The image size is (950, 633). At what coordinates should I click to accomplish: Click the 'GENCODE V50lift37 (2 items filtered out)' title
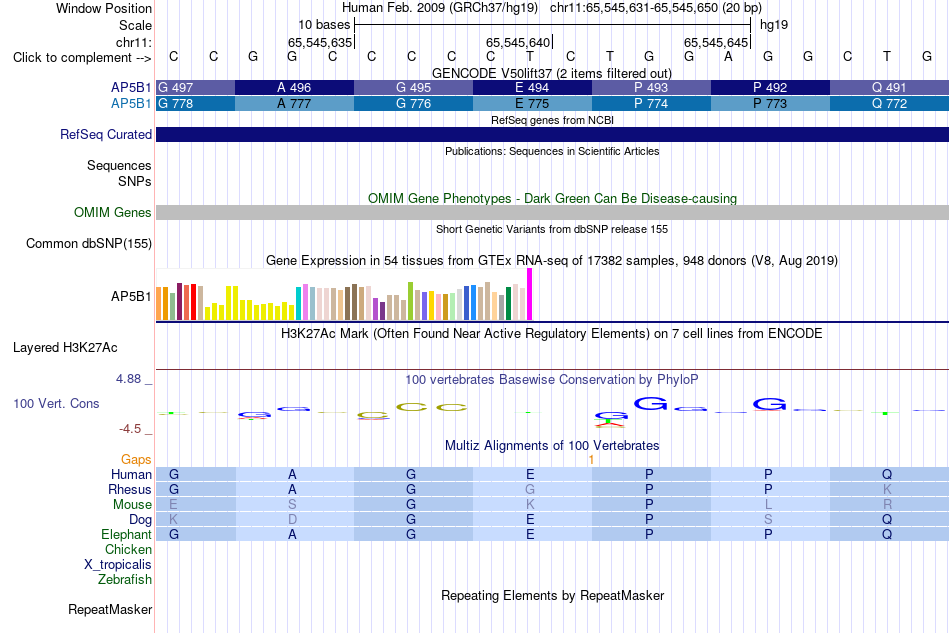point(552,73)
